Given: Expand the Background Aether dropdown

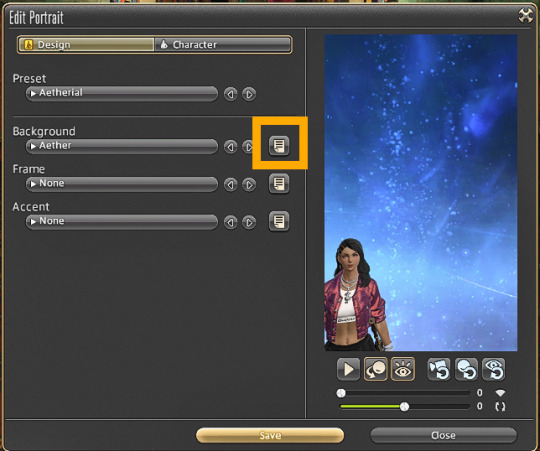Looking at the screenshot, I should click(x=122, y=146).
